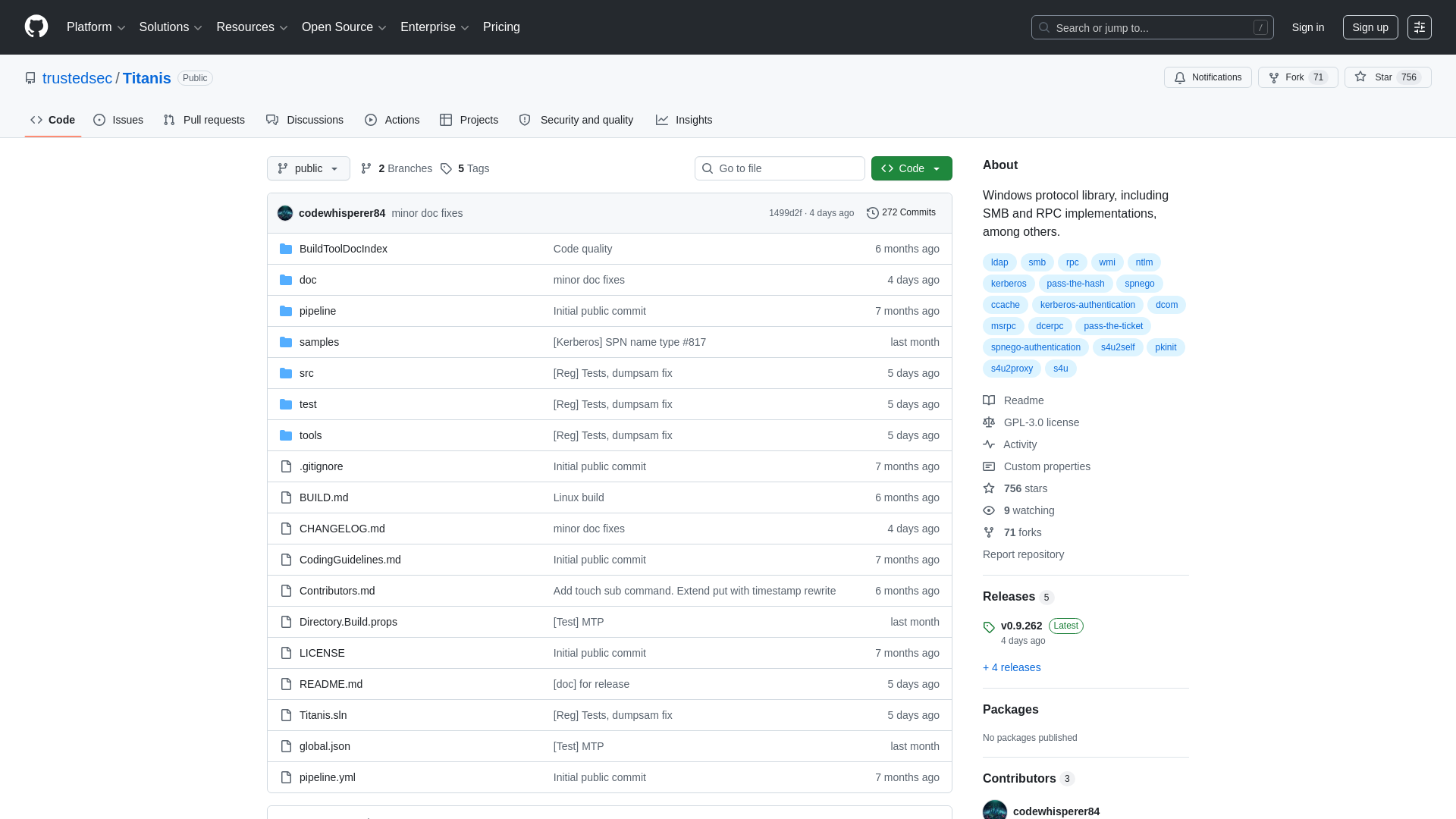Click the Notifications bell button

point(1207,77)
